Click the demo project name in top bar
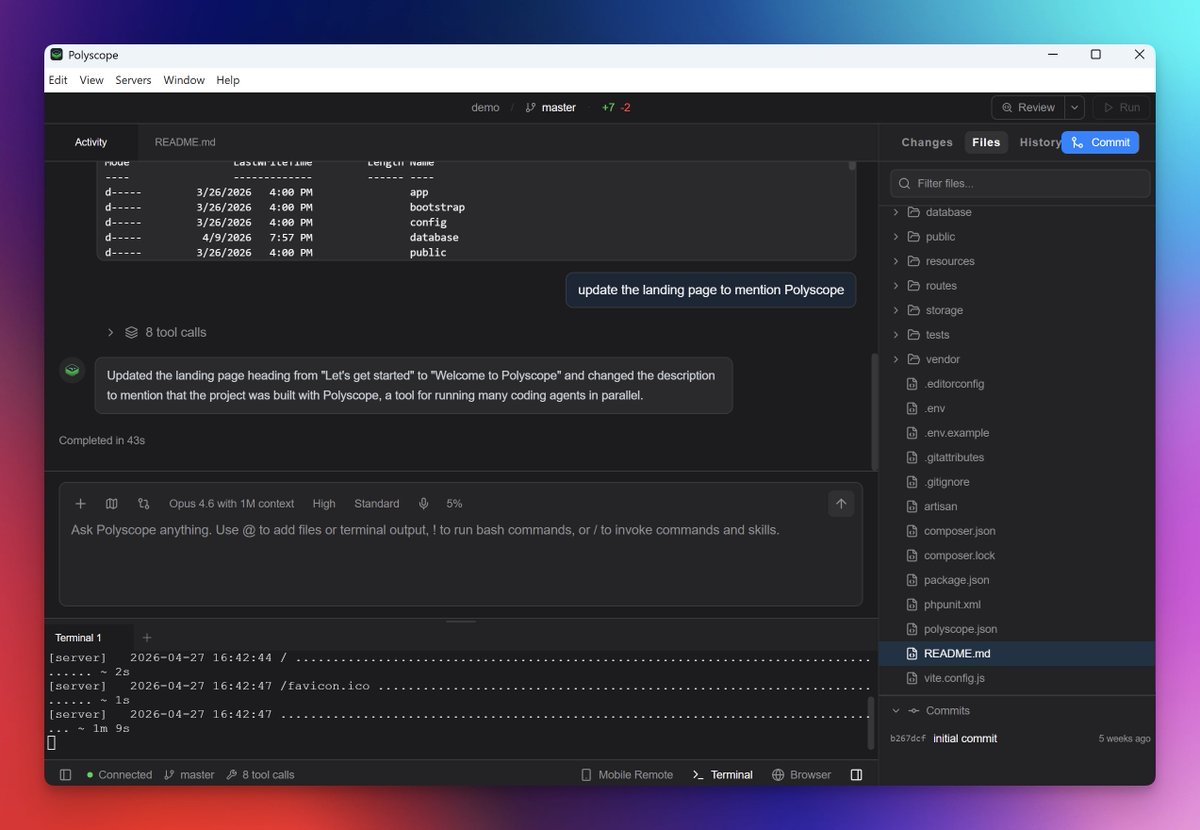 [485, 107]
